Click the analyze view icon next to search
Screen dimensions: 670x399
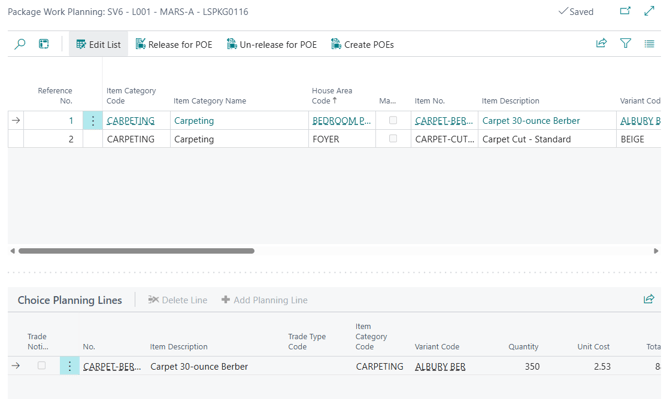point(44,44)
